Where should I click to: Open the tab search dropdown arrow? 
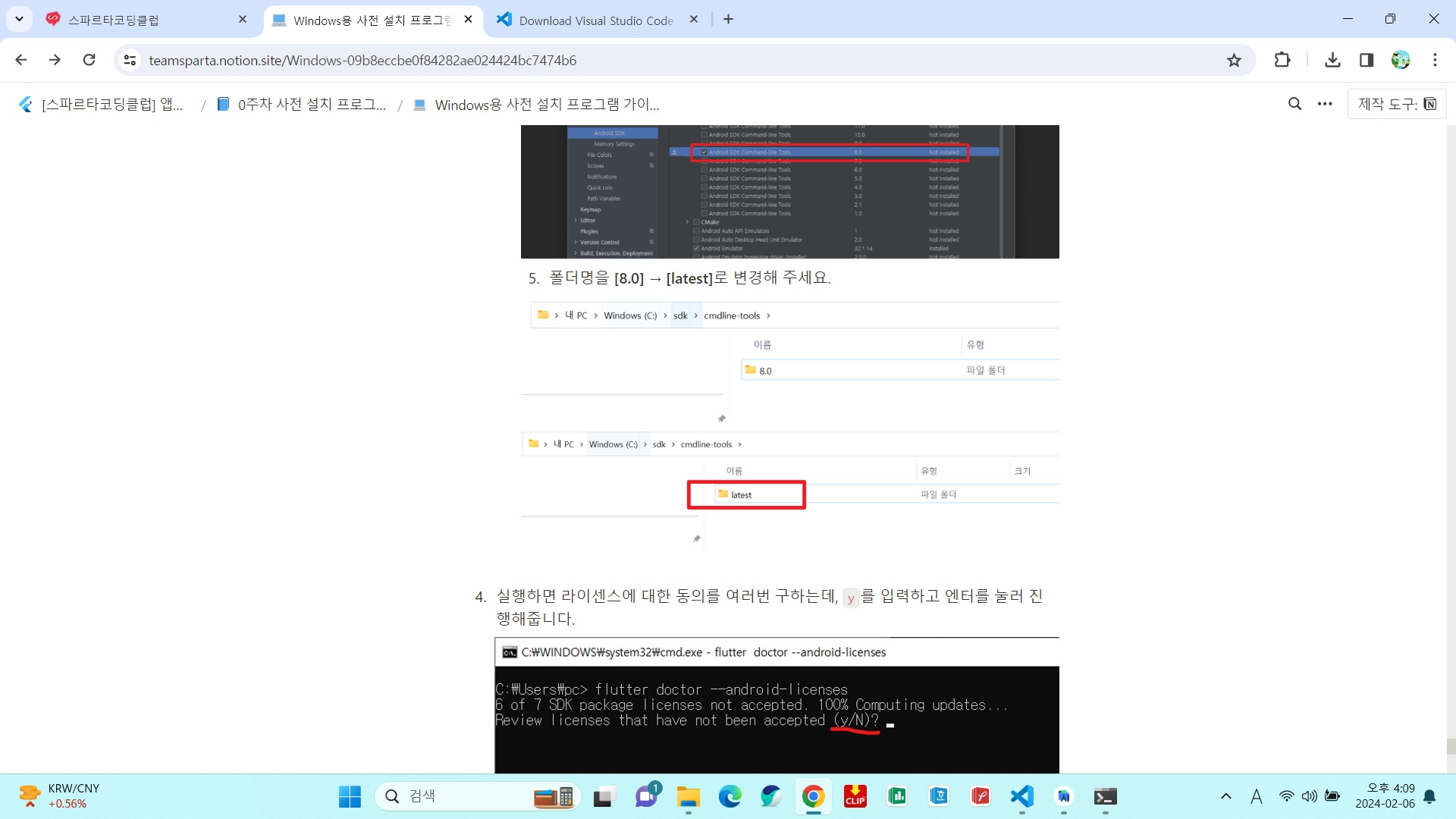19,19
